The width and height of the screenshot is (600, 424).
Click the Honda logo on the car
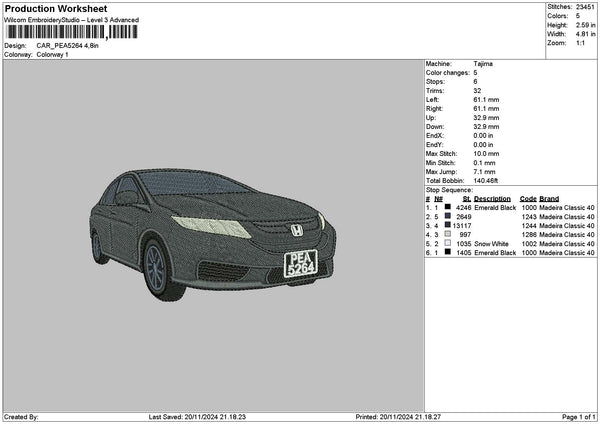click(x=296, y=230)
